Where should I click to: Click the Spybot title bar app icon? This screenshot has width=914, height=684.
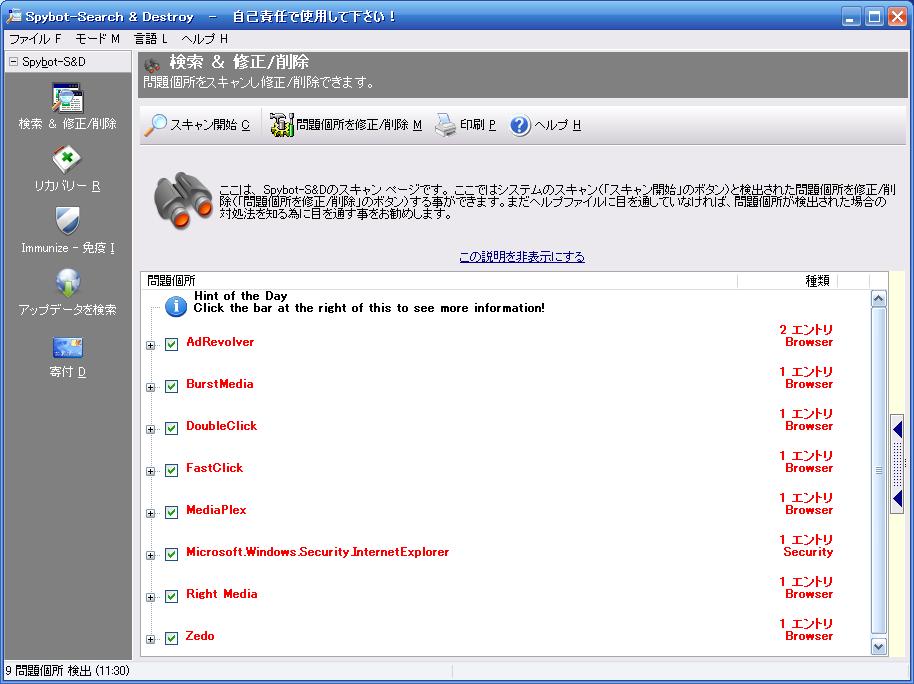[x=13, y=16]
